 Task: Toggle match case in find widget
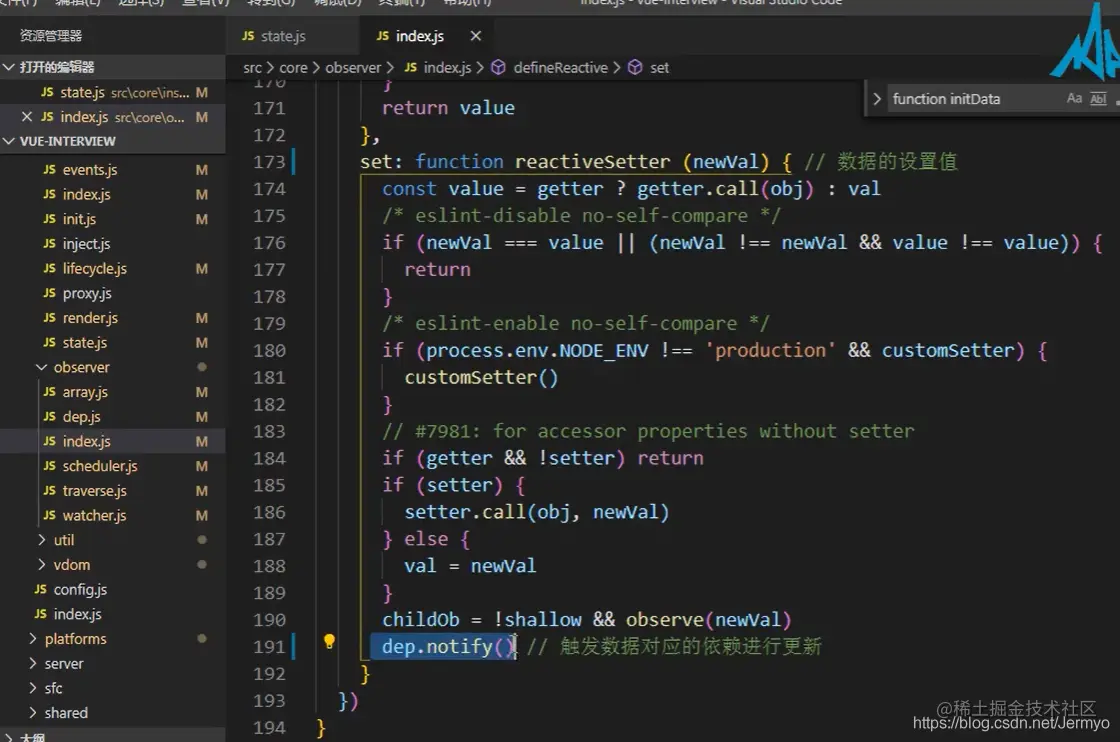[1074, 99]
